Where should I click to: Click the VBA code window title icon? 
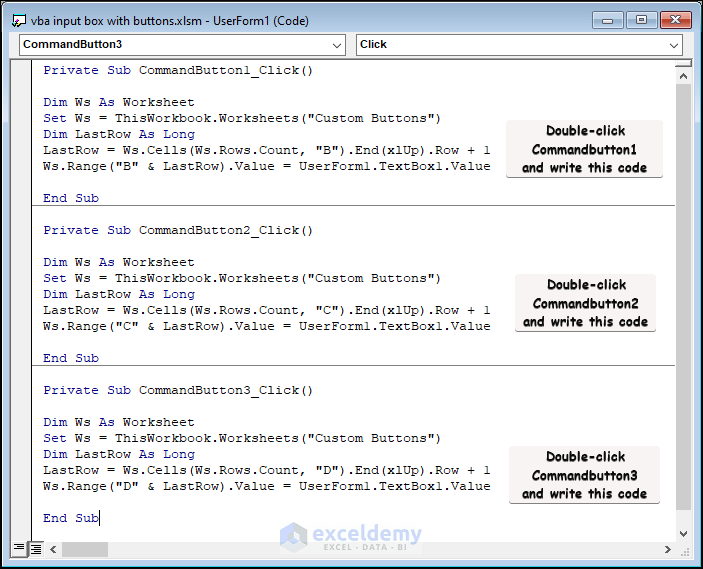[x=18, y=21]
